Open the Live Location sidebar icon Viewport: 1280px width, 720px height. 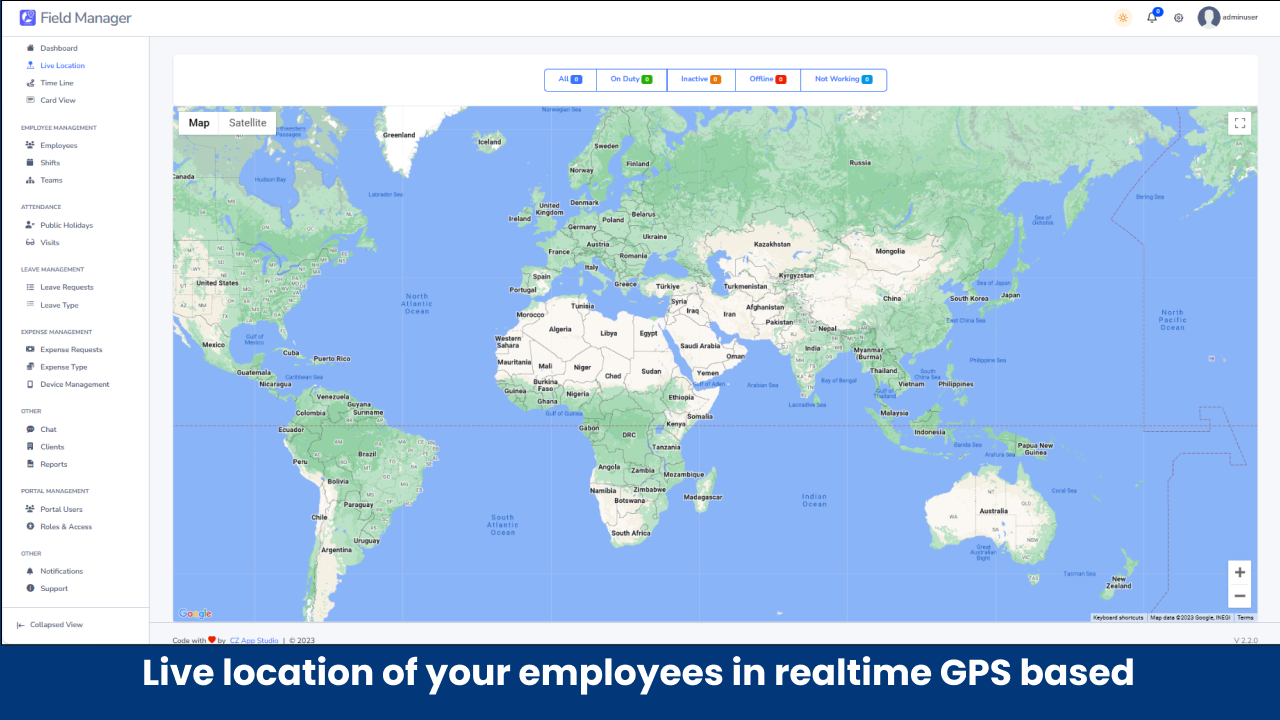(31, 65)
